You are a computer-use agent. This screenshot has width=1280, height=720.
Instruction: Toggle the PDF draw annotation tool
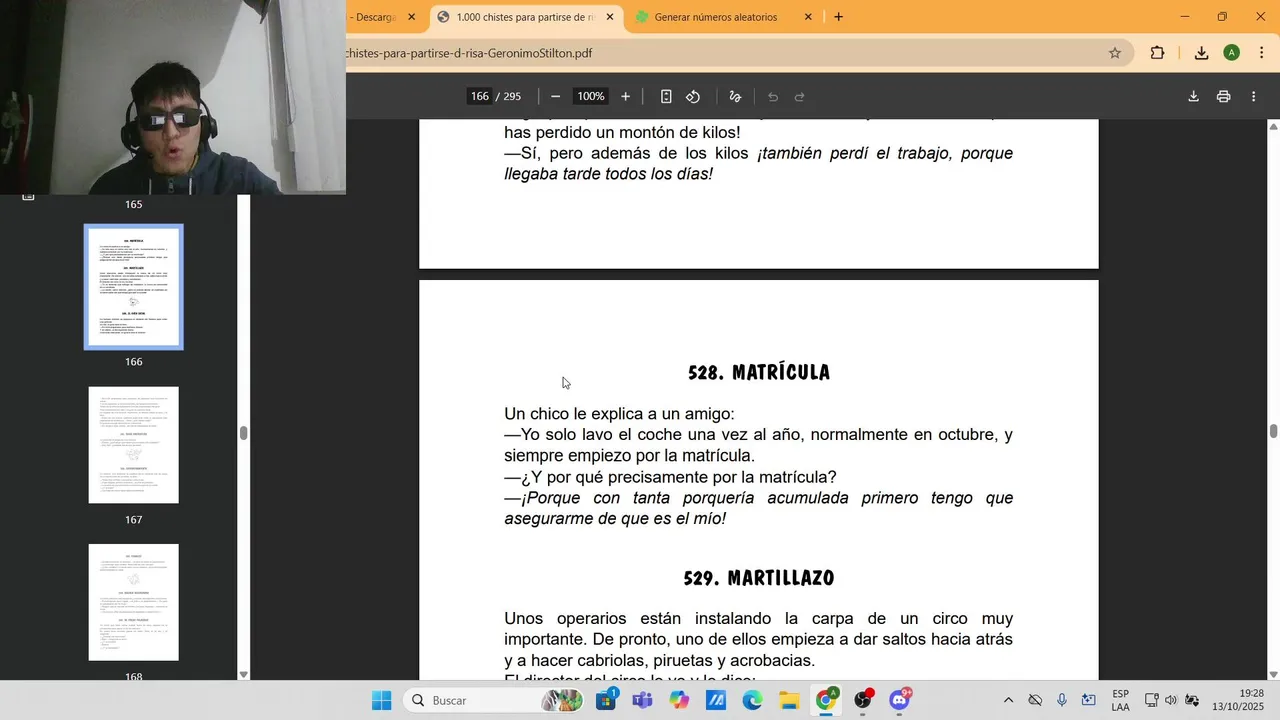[x=735, y=96]
